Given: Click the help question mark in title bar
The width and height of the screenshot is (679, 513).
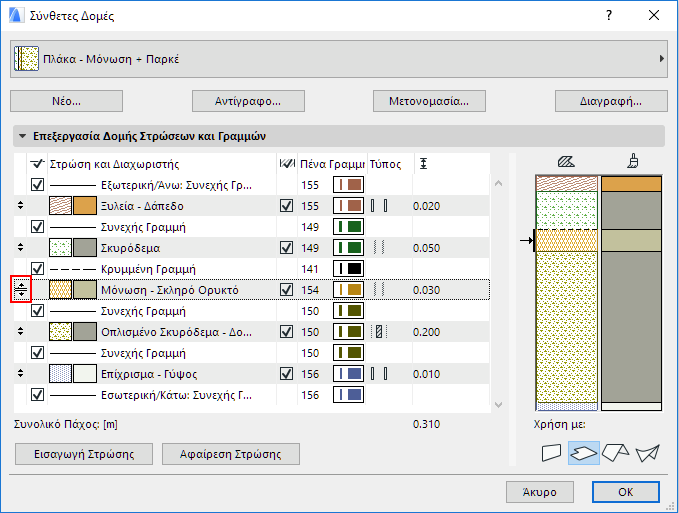Looking at the screenshot, I should [609, 16].
